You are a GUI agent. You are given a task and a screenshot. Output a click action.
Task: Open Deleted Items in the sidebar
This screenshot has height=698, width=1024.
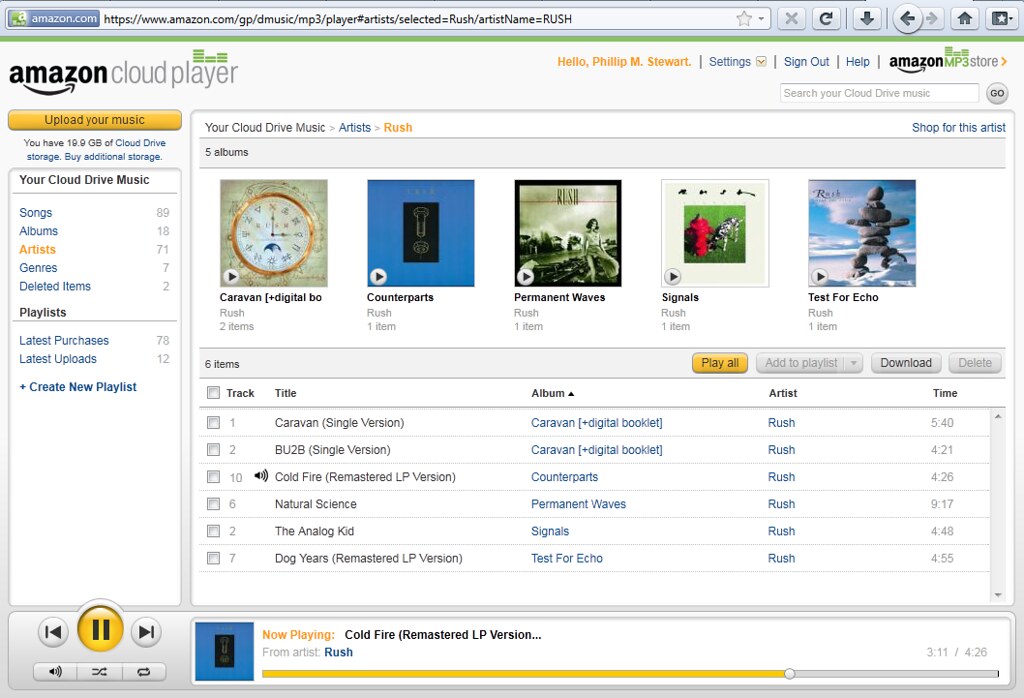pos(55,286)
